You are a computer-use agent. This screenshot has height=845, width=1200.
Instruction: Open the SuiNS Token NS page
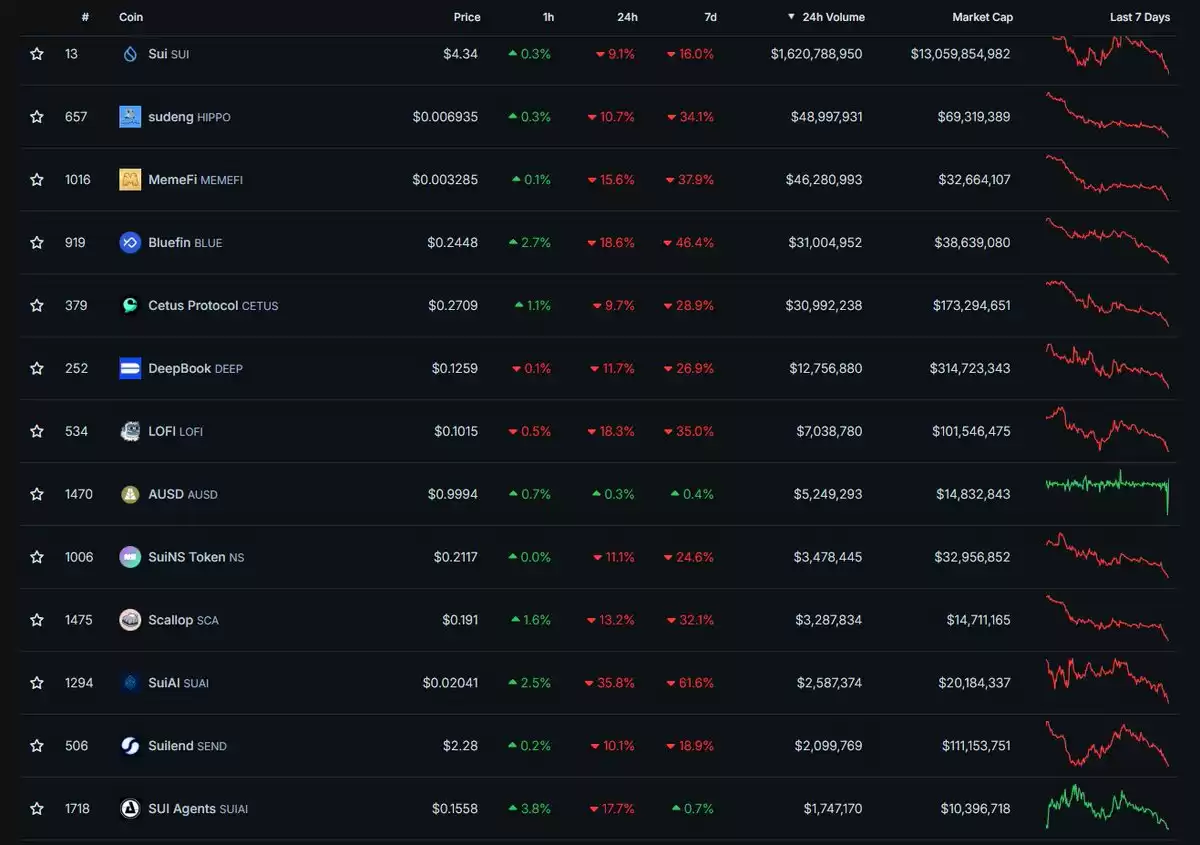tap(196, 557)
